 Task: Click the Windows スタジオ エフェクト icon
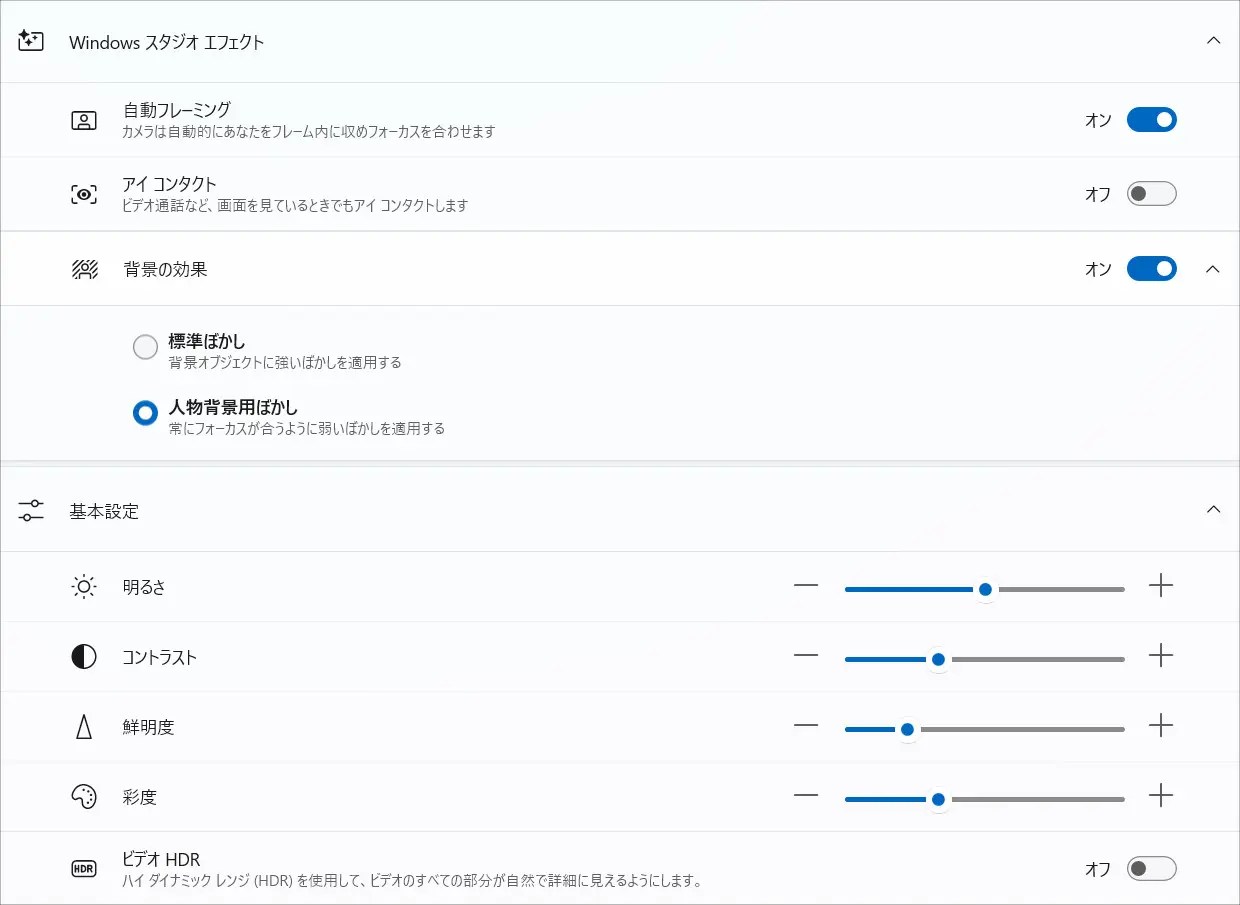pyautogui.click(x=30, y=40)
